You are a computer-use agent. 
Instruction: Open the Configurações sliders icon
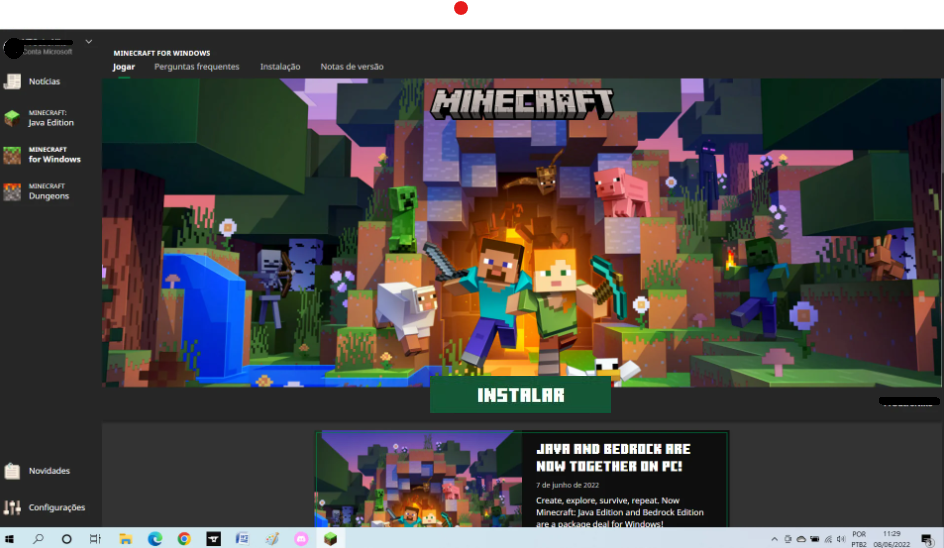12,508
